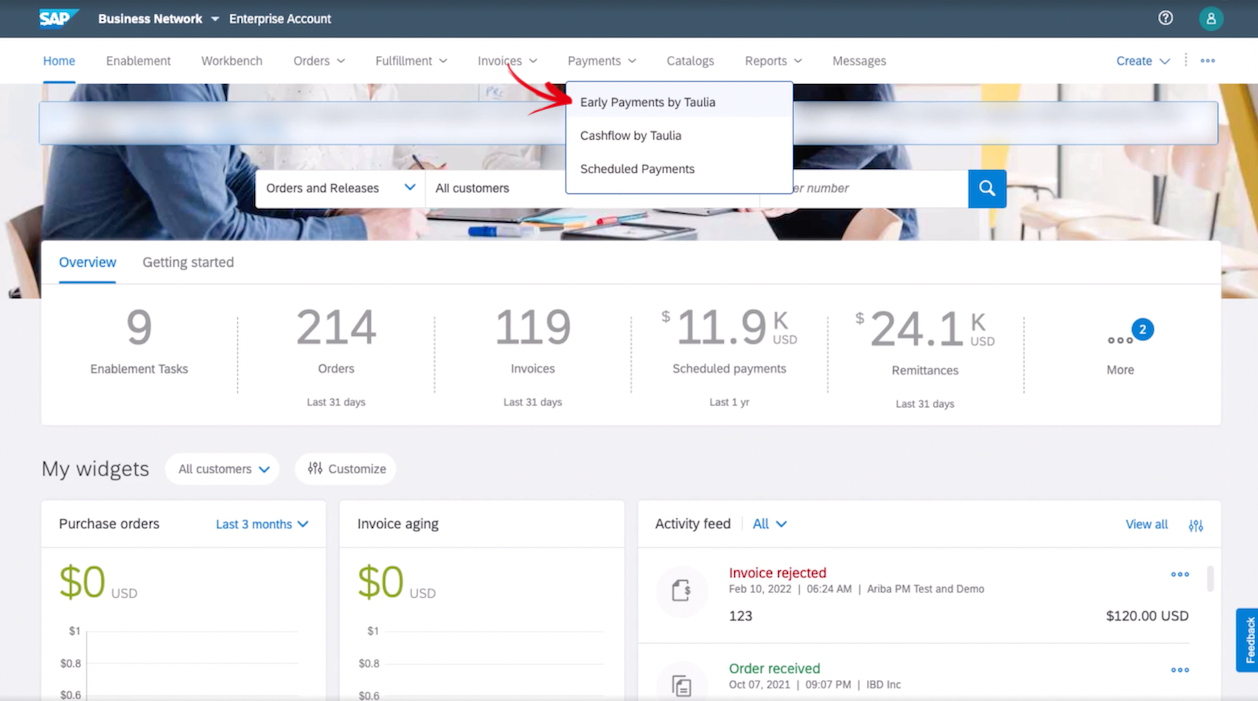Expand the Fulfillment menu

coord(411,61)
